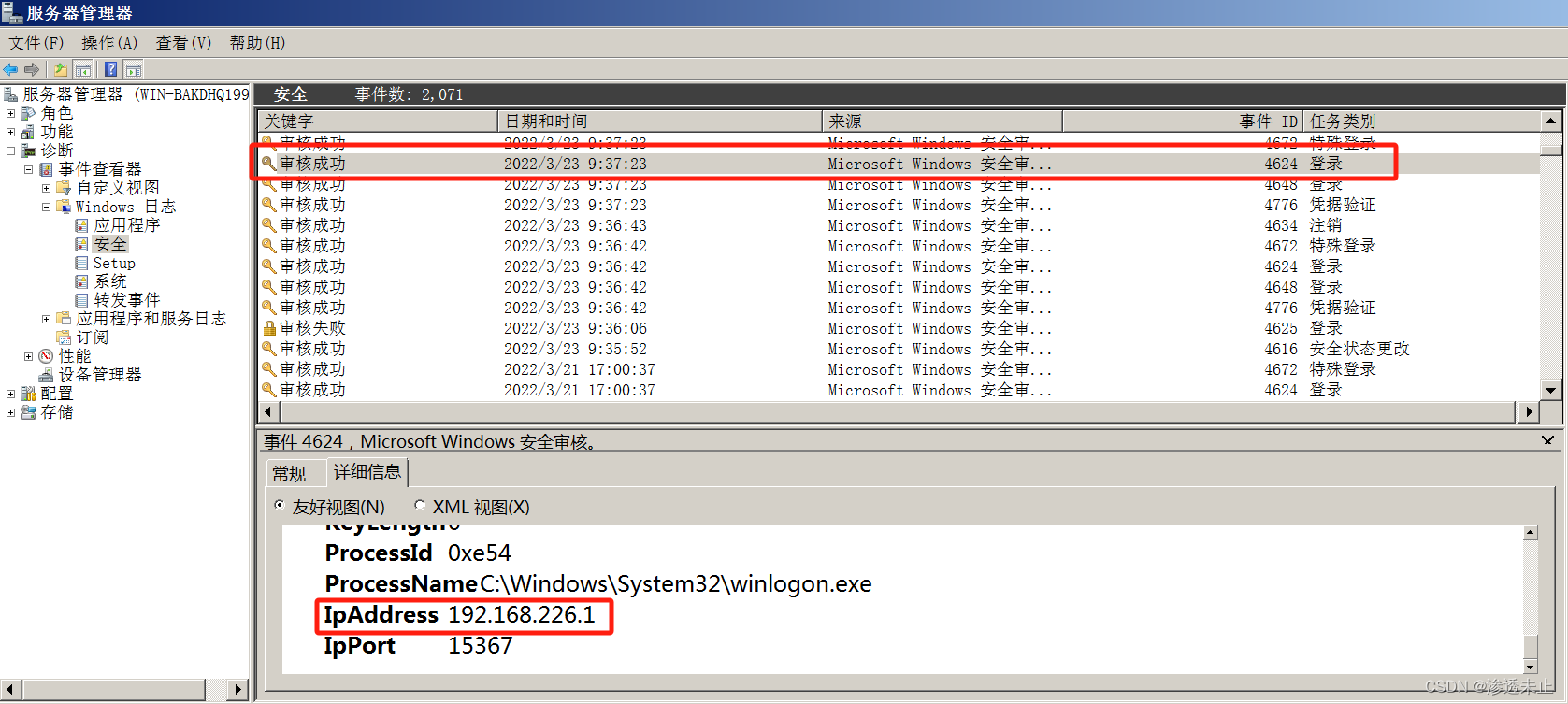This screenshot has height=704, width=1568.
Task: Click the Back arrow toolbar icon
Action: coord(10,69)
